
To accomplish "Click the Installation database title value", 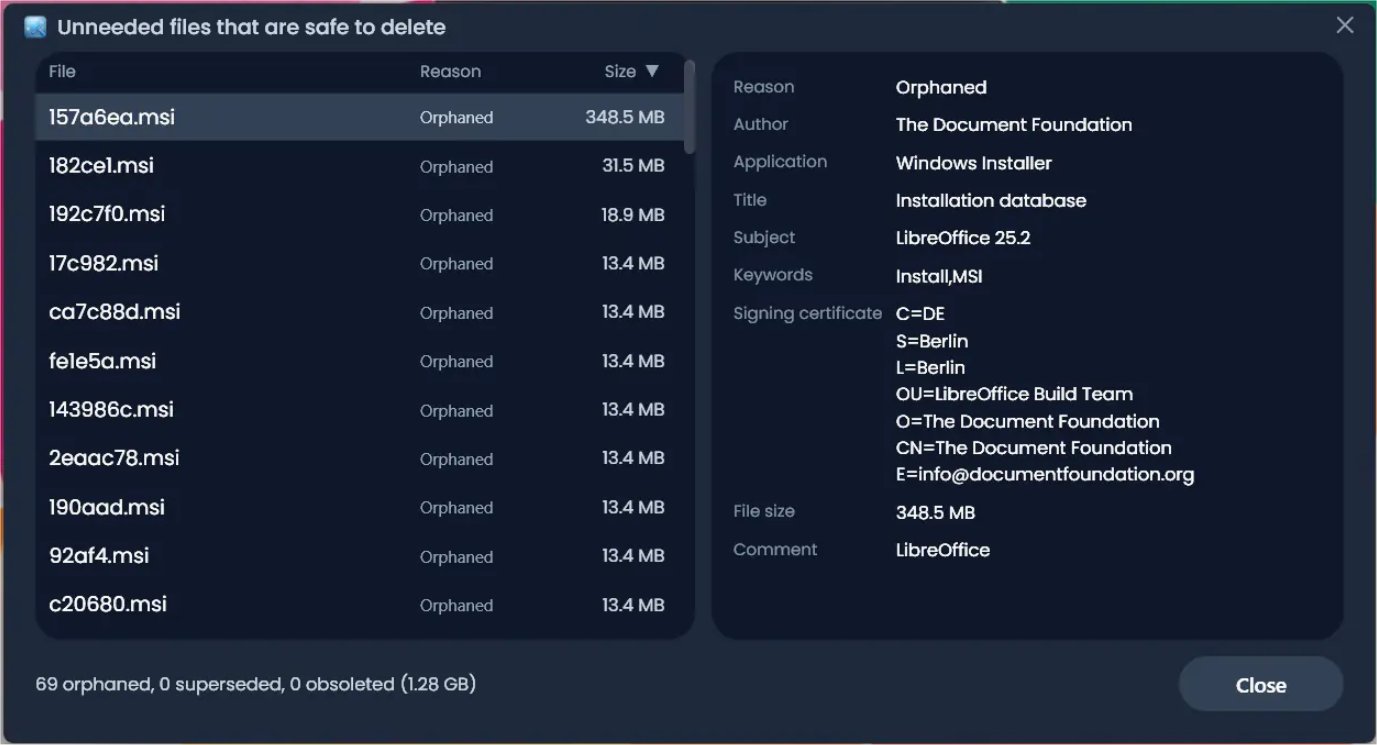I will click(991, 200).
